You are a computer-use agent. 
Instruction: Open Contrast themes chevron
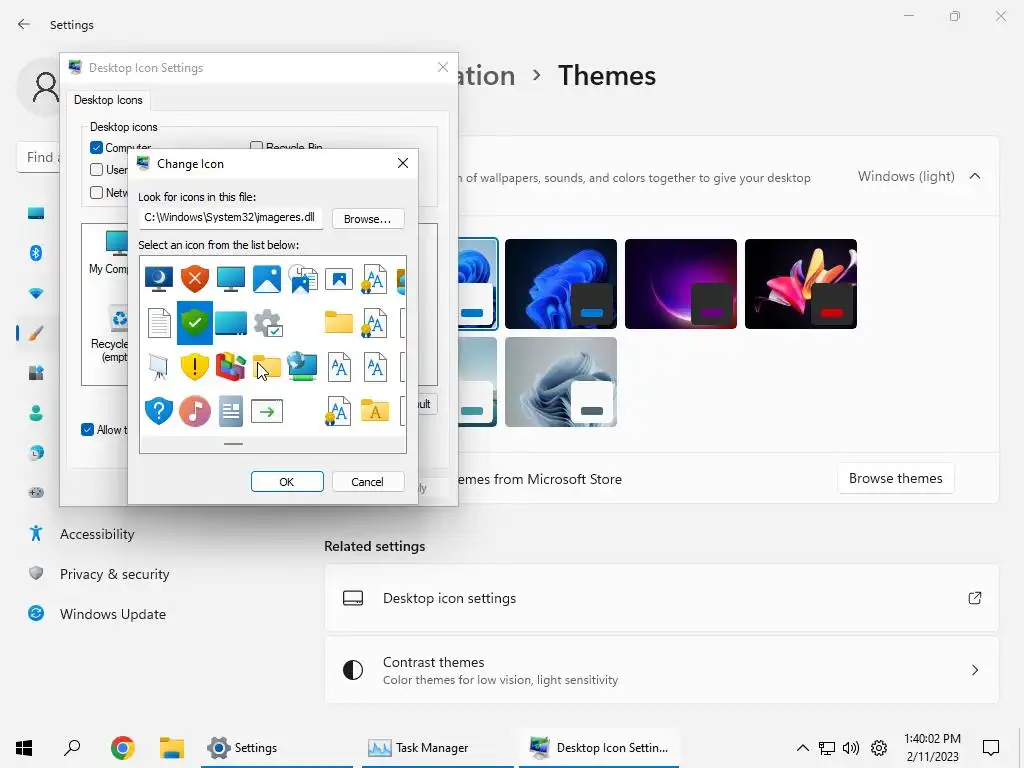click(975, 670)
